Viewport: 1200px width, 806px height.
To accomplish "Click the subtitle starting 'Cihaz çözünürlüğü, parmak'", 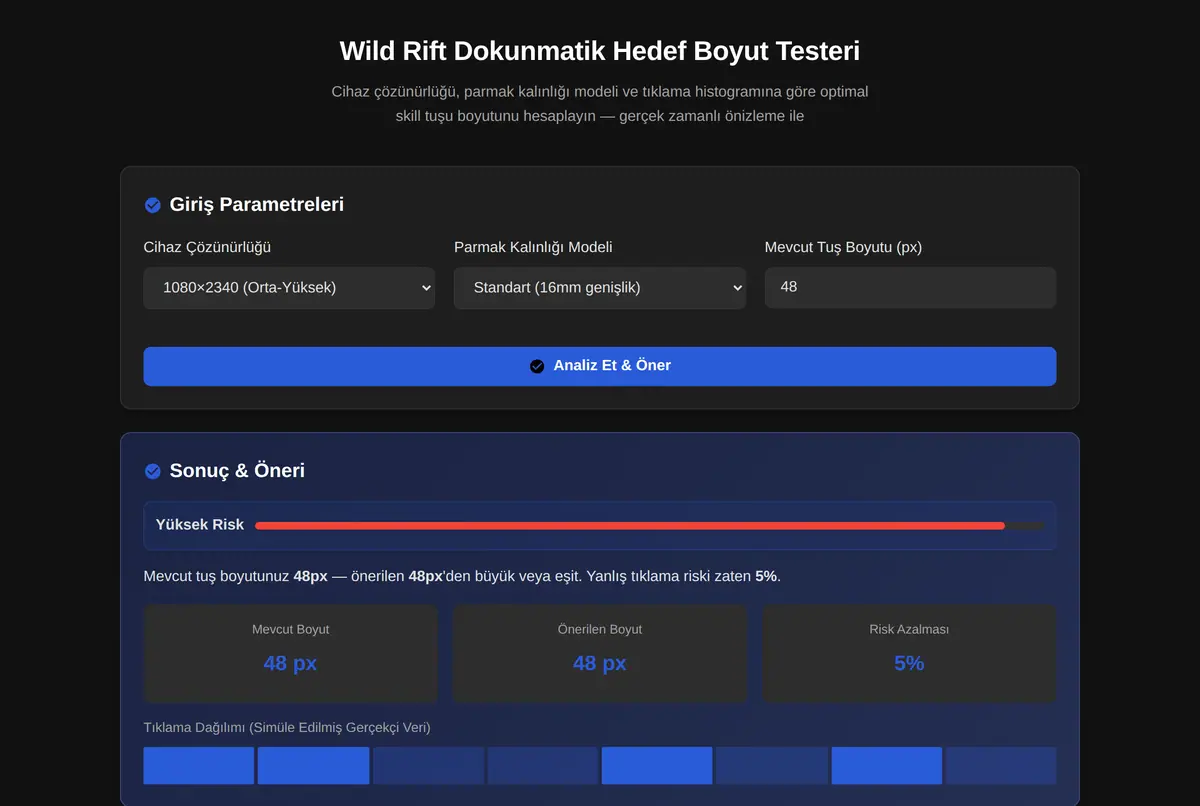I will point(600,104).
